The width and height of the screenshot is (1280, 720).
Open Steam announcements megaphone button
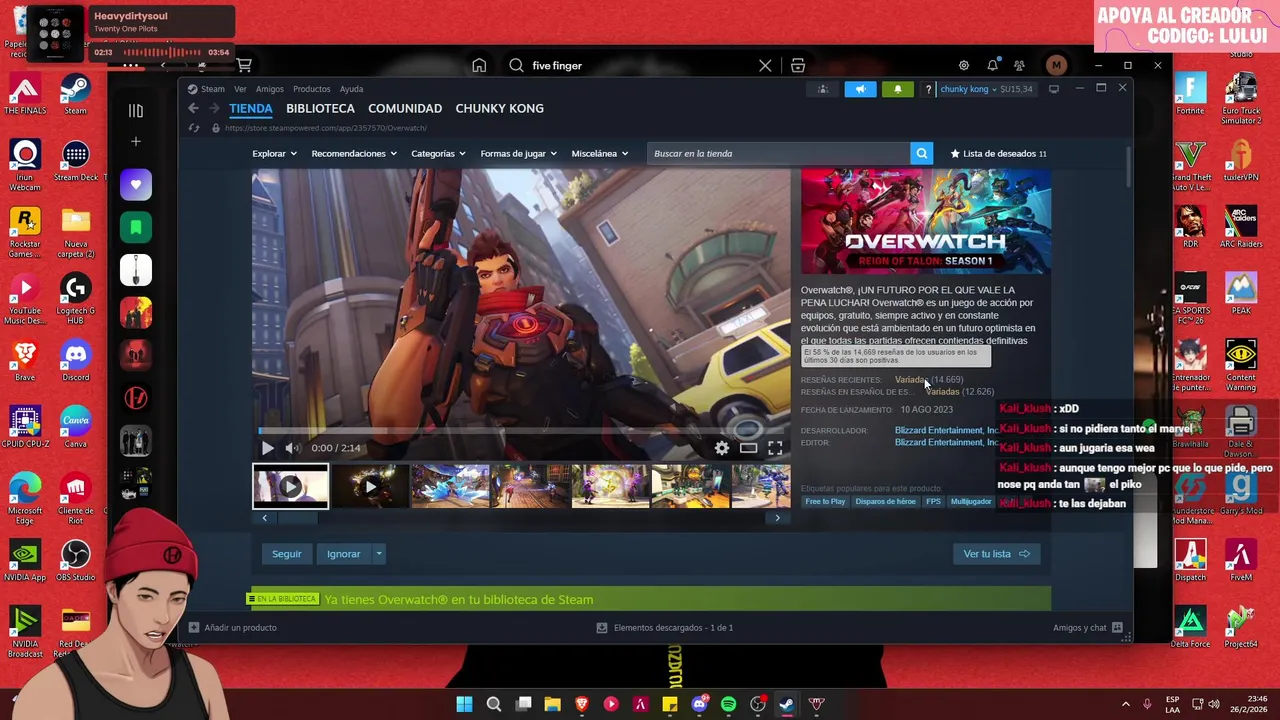point(860,89)
